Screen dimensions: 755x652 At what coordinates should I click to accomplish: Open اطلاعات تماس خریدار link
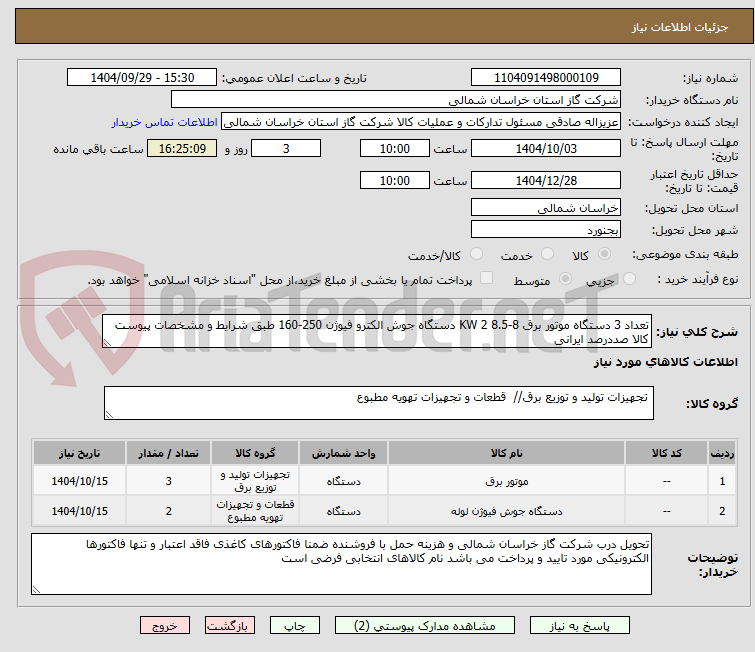[x=165, y=122]
